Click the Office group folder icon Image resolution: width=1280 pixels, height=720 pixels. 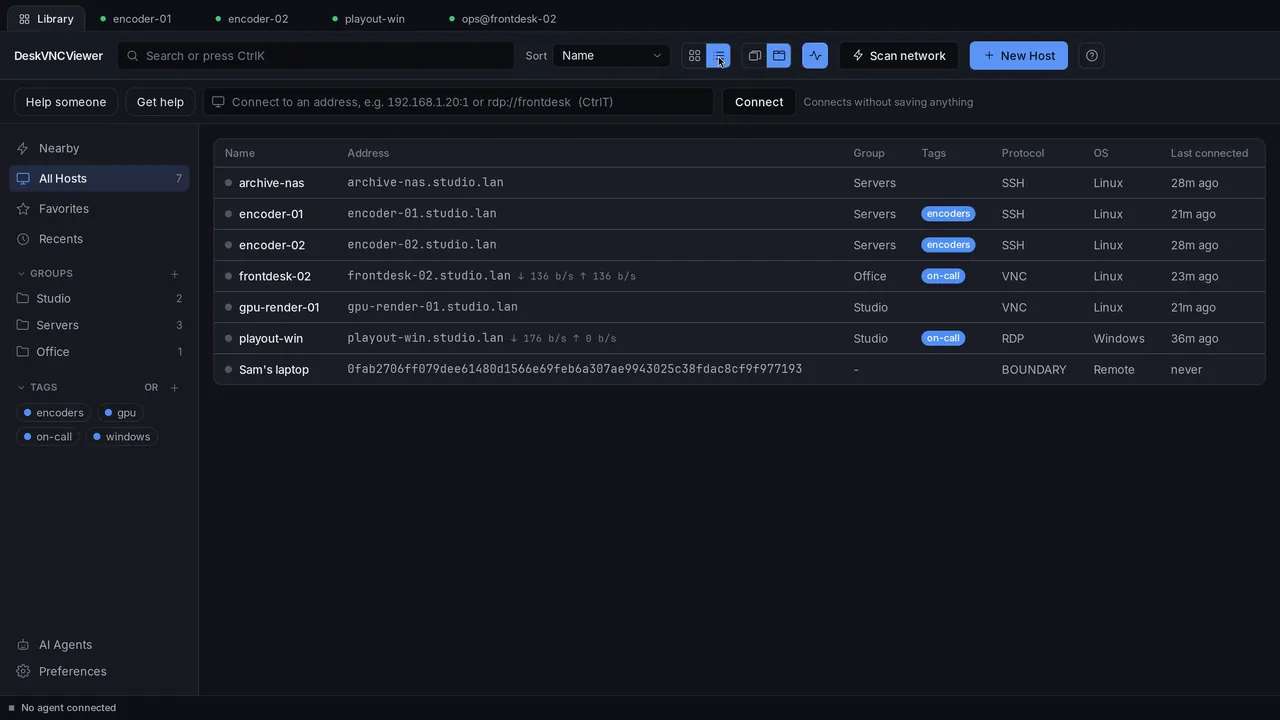point(23,352)
